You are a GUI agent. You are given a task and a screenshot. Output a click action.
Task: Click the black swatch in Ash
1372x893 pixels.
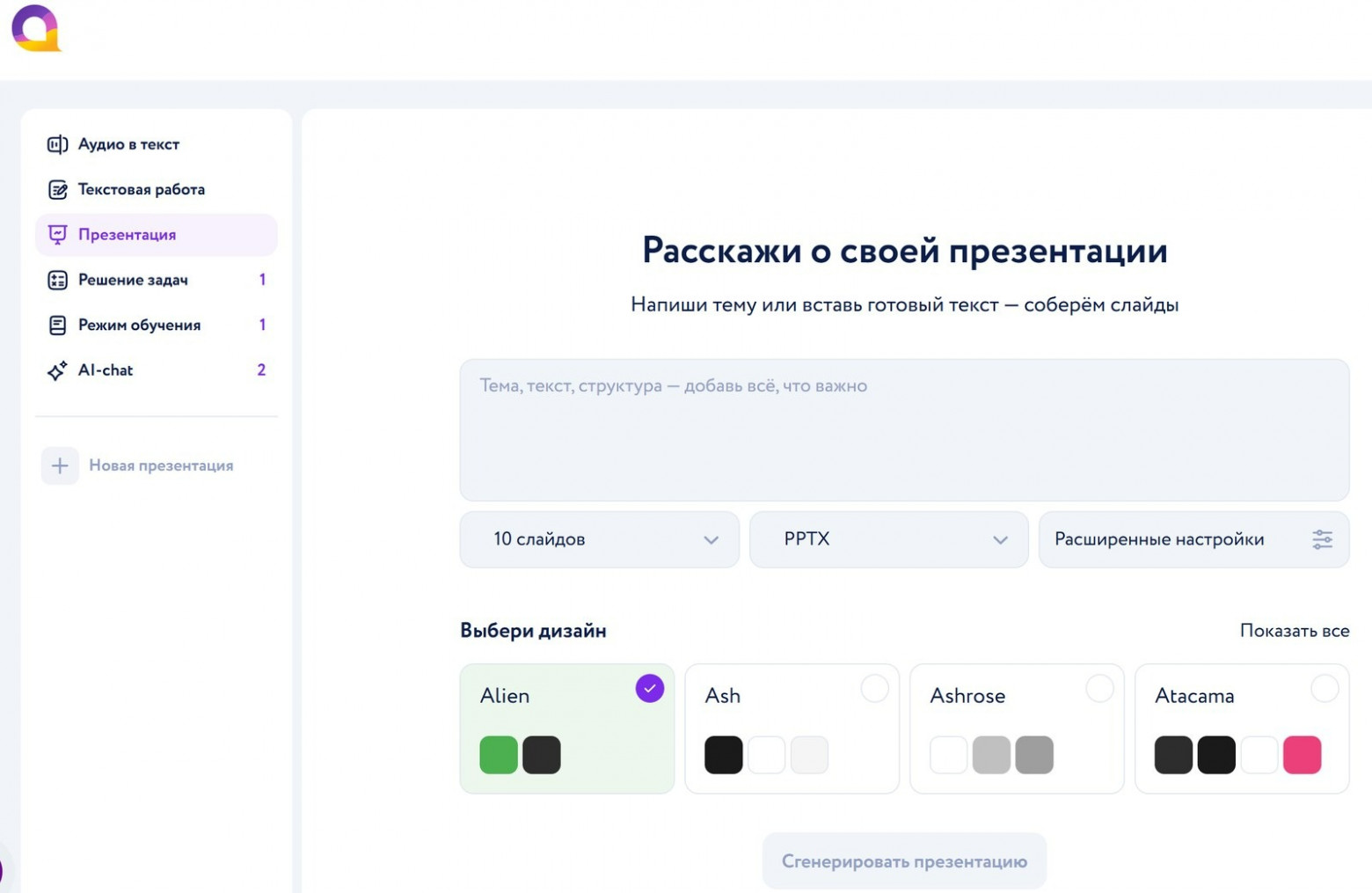coord(724,755)
